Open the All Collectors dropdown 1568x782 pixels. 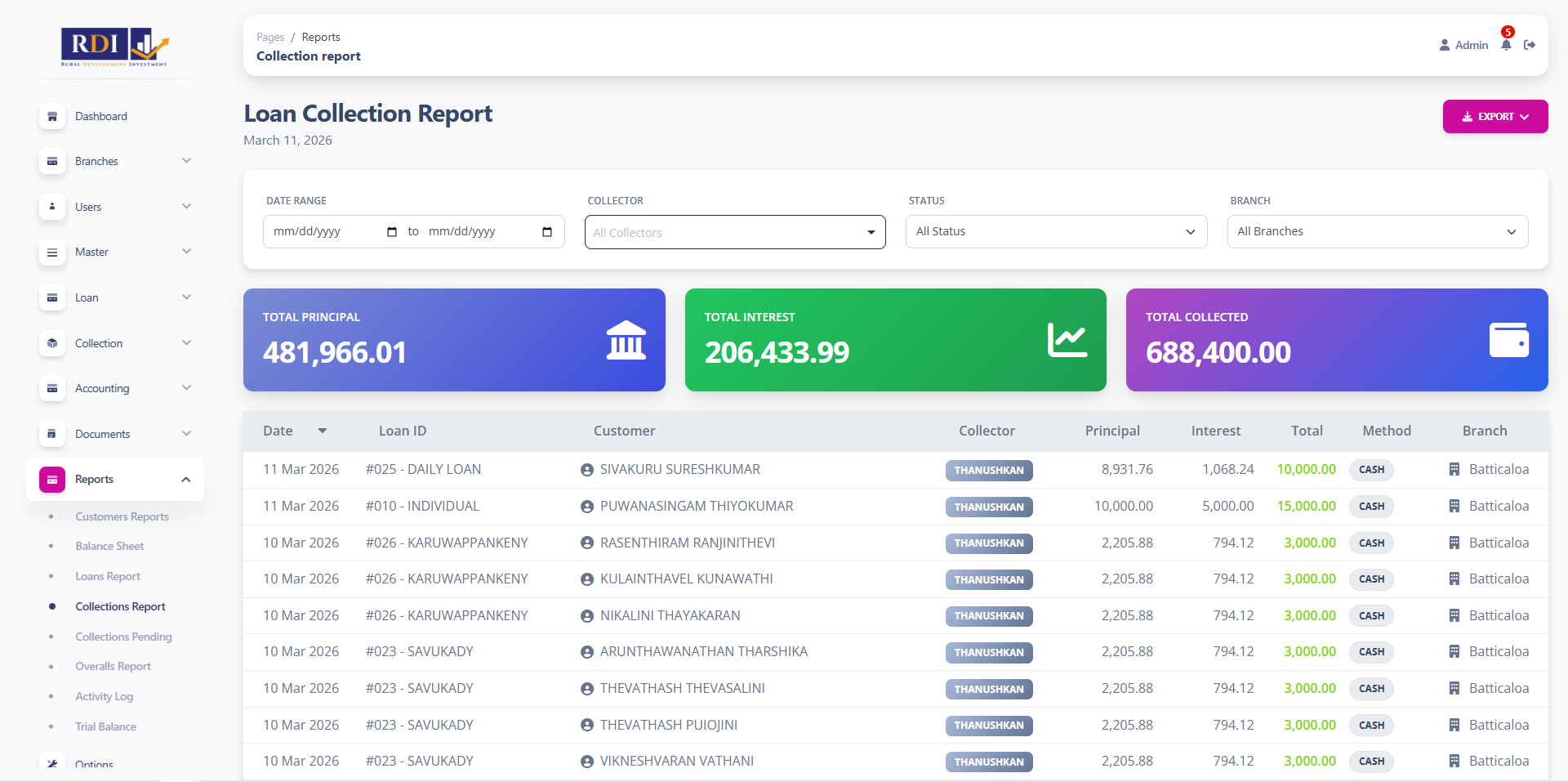734,232
